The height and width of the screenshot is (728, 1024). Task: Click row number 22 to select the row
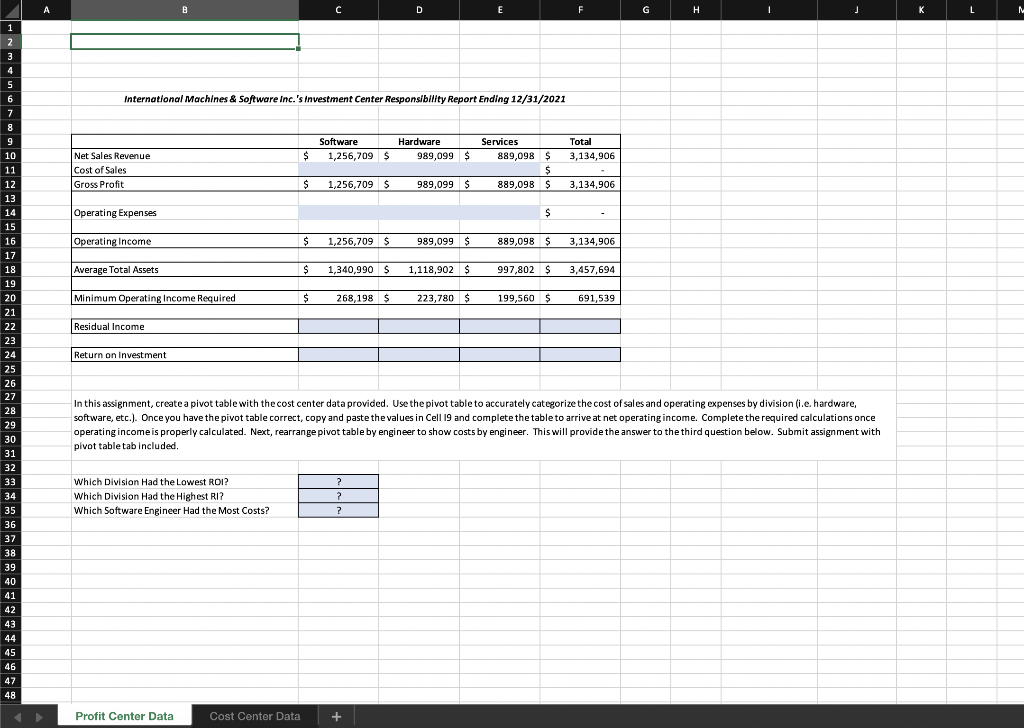[10, 325]
